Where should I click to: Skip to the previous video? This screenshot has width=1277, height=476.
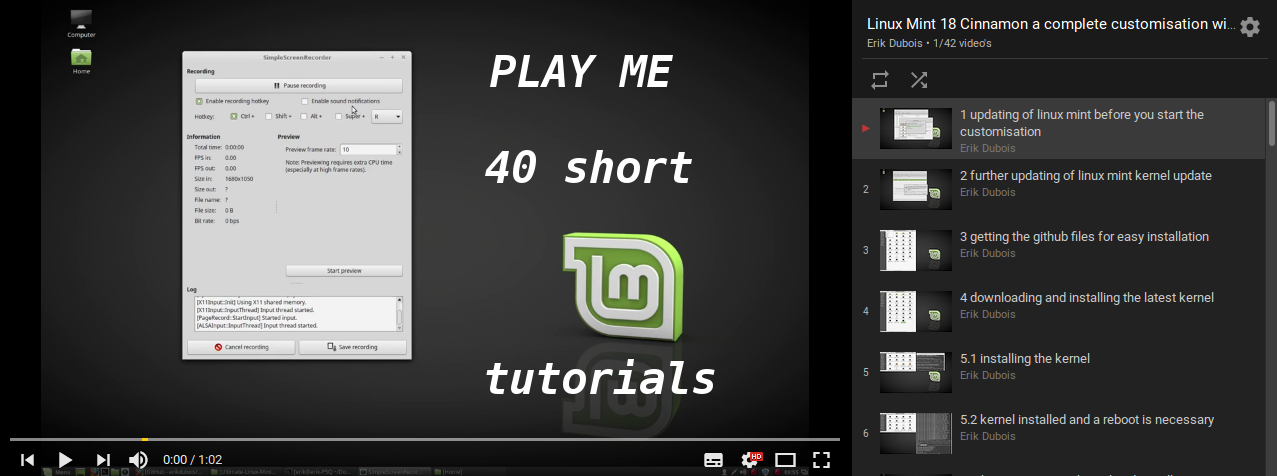[x=28, y=460]
